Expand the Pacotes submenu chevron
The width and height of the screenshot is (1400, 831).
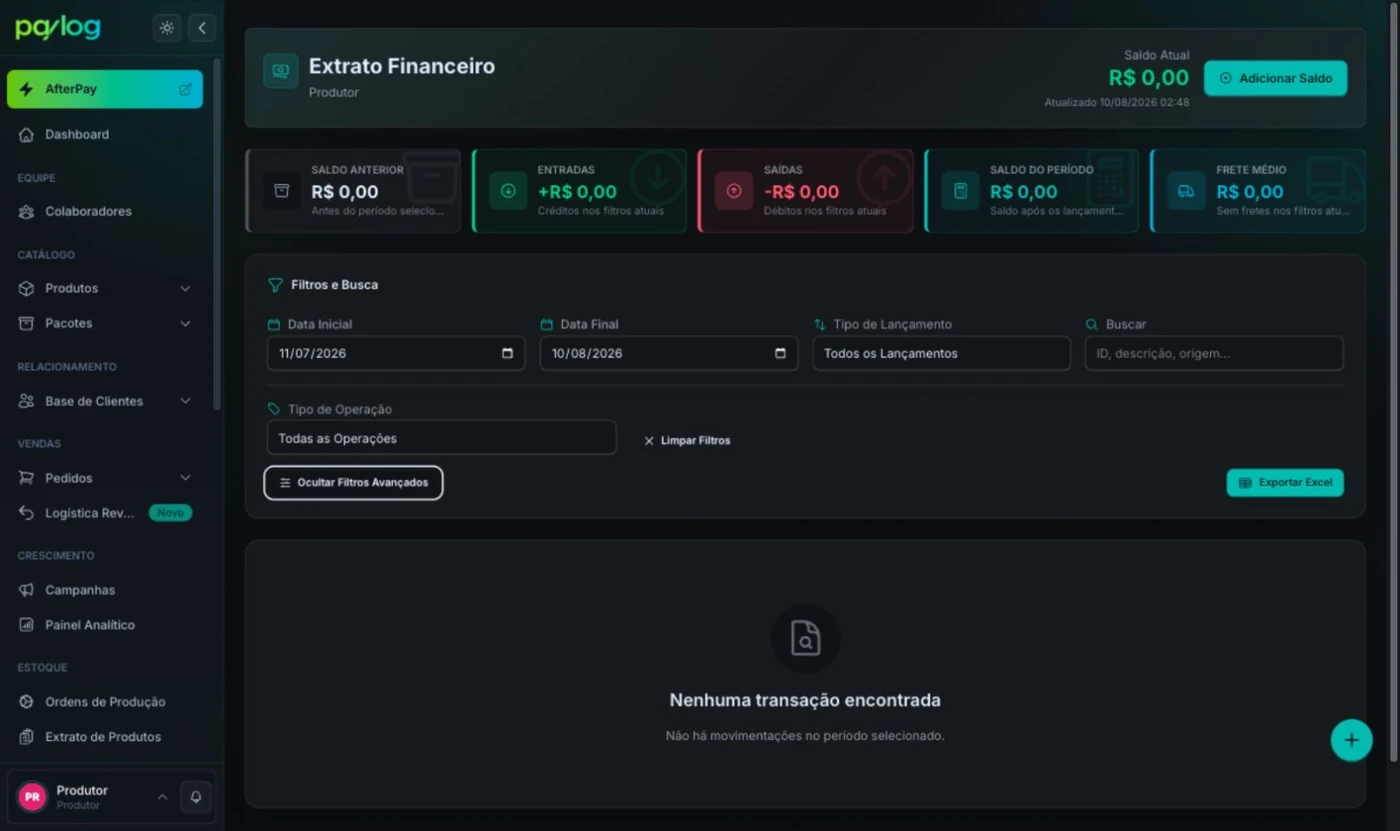pyautogui.click(x=185, y=323)
